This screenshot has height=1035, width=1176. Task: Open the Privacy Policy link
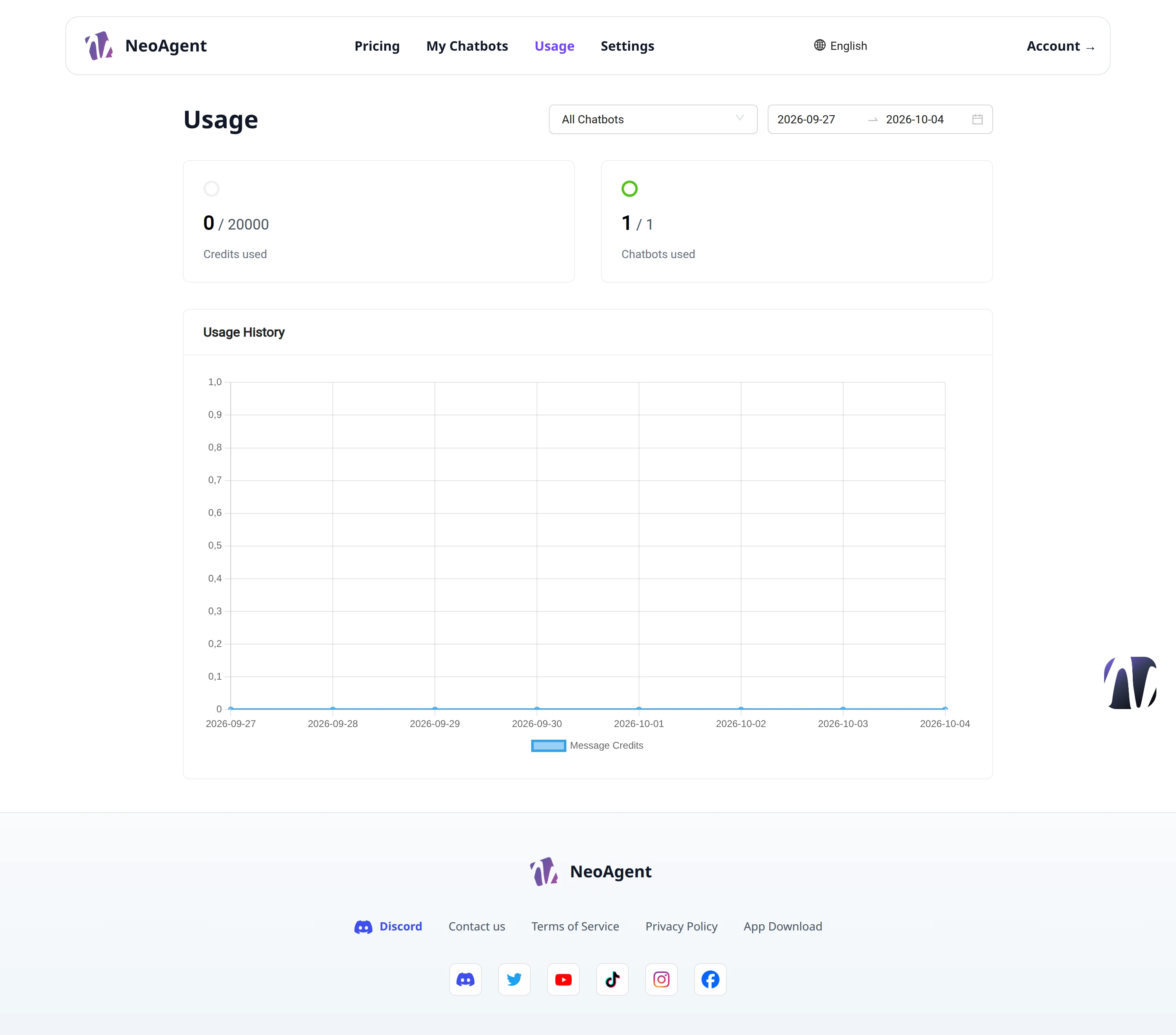(681, 926)
